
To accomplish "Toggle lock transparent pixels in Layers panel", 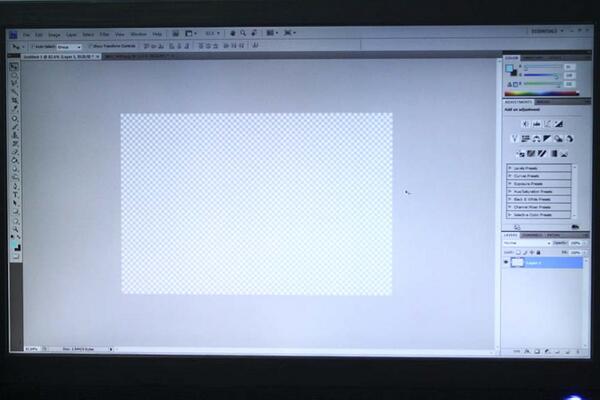I will [x=518, y=253].
